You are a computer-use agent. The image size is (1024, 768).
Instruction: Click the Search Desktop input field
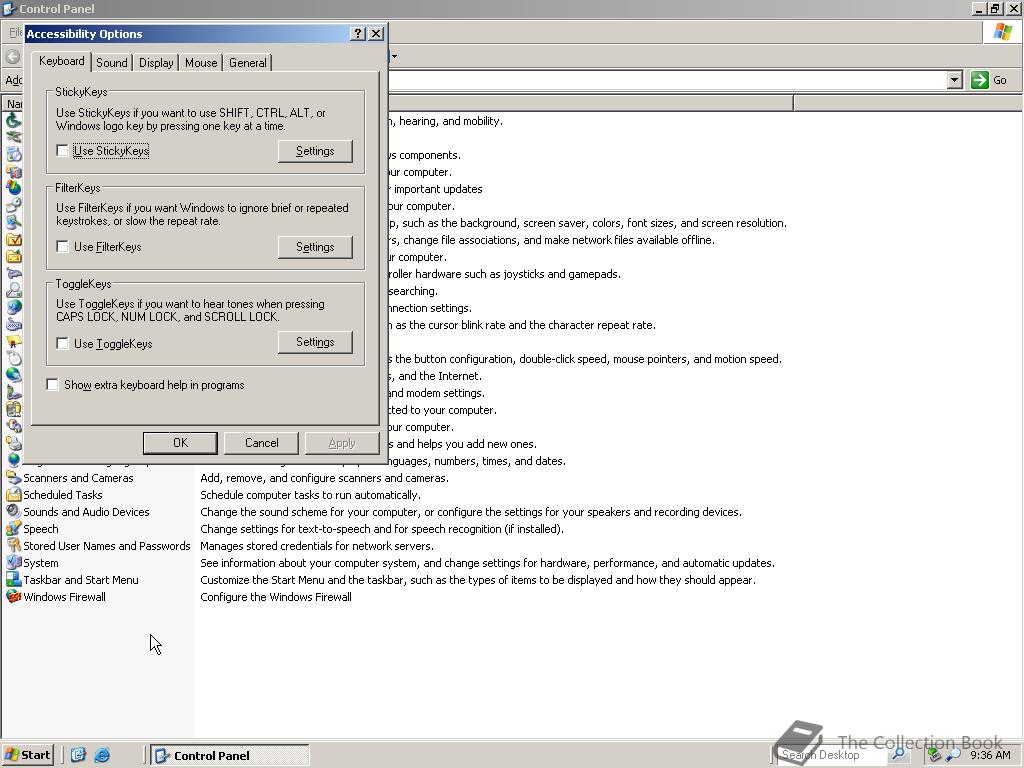click(x=833, y=755)
